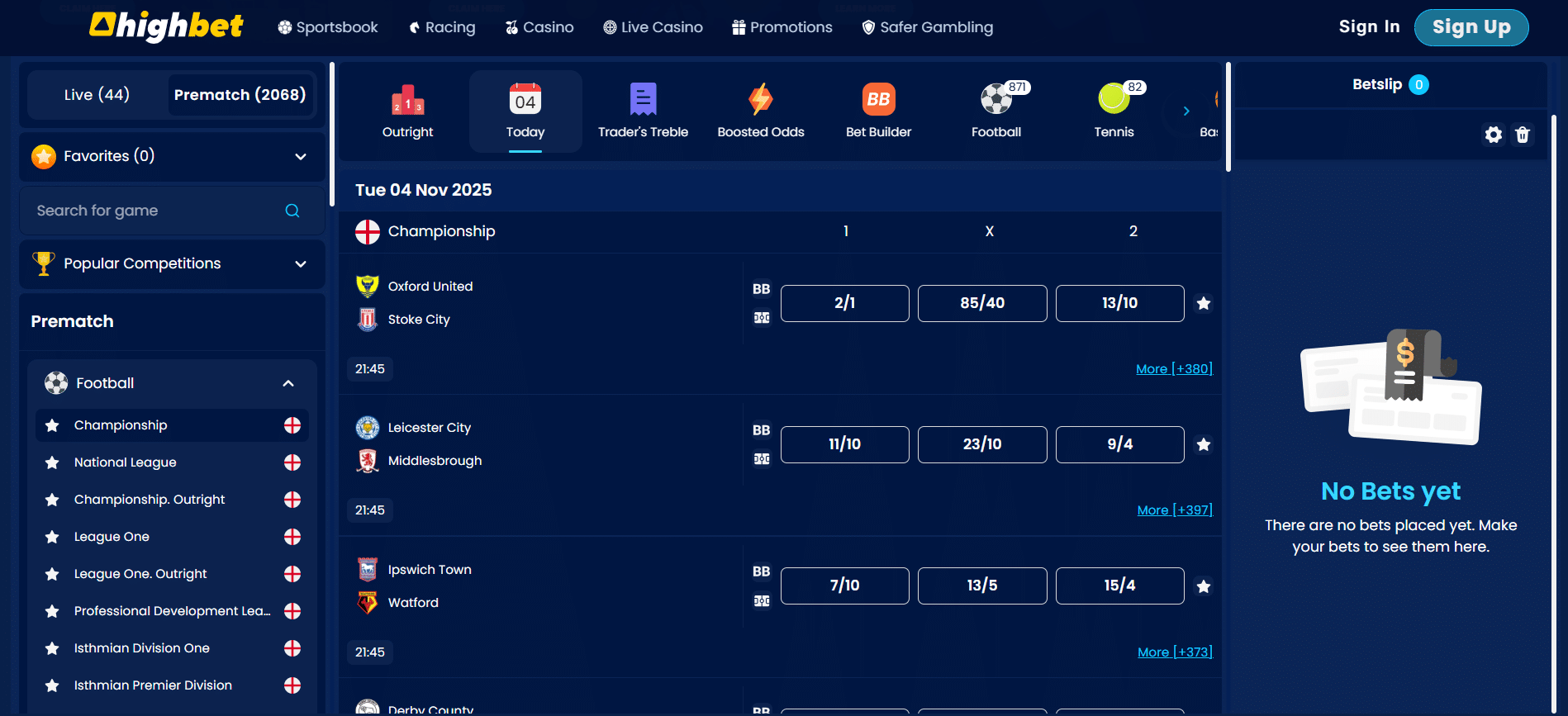
Task: Select Isthmian Premier Division row
Action: [172, 685]
